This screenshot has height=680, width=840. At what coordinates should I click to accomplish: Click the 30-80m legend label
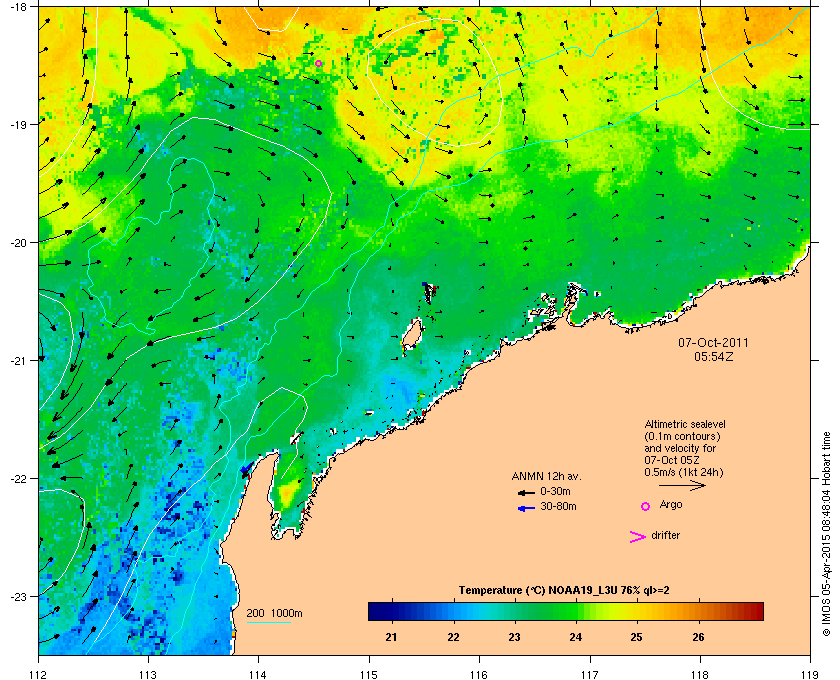558,506
